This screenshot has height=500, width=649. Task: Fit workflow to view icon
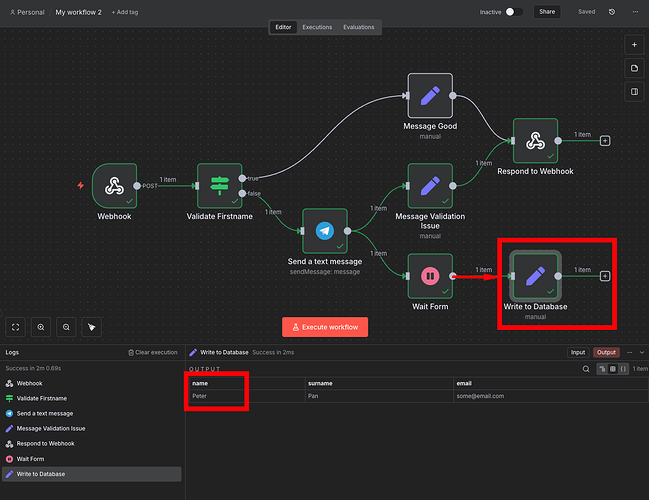[x=16, y=327]
